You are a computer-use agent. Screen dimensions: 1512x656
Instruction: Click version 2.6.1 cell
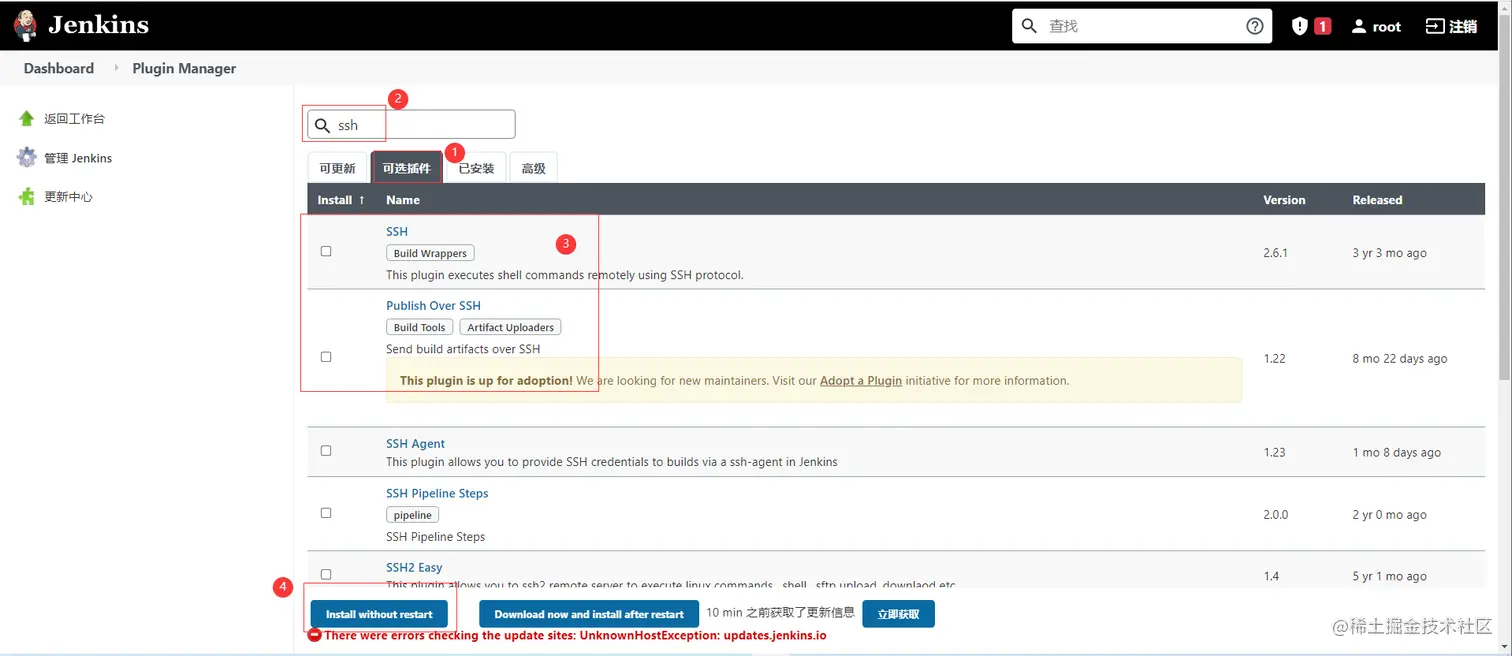pos(1275,253)
